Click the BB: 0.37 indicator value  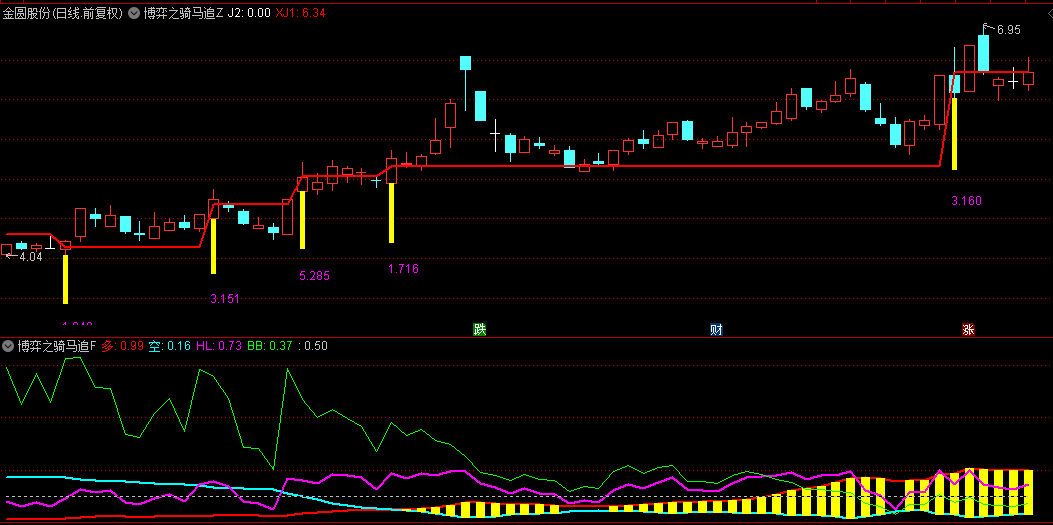click(270, 346)
